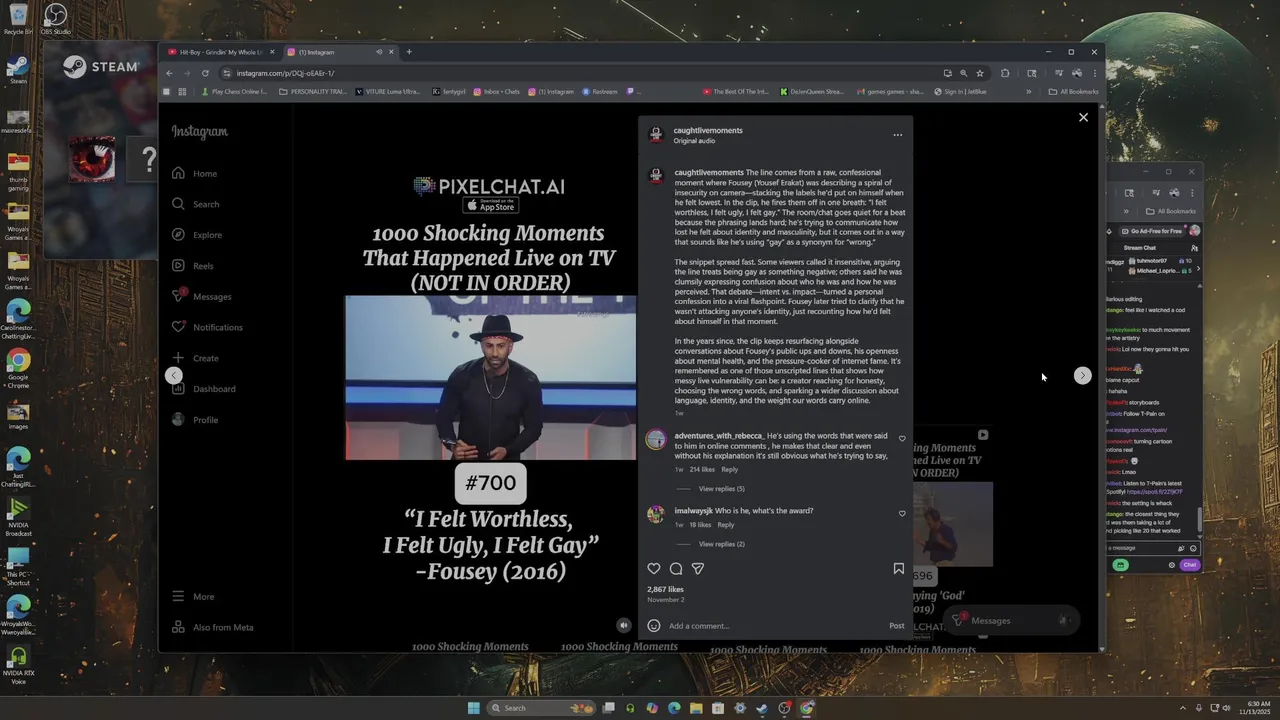The height and width of the screenshot is (720, 1280).
Task: Open the Restream bookmark
Action: coord(600,91)
